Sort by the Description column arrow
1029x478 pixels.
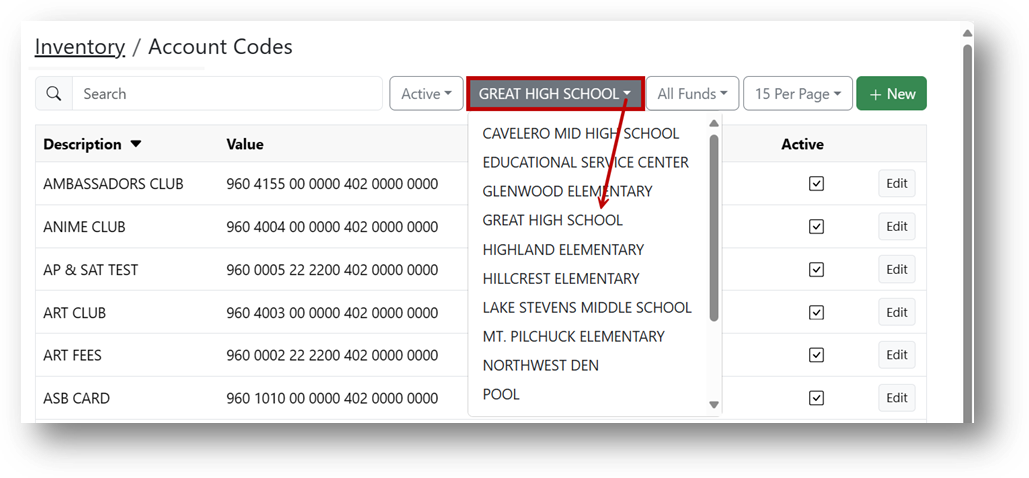click(x=136, y=144)
